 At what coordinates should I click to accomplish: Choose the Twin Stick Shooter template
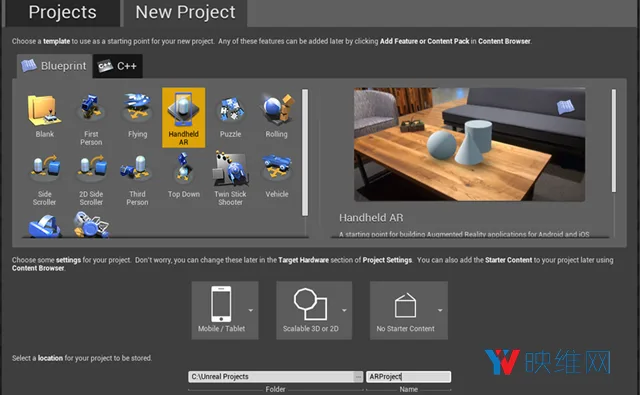click(230, 179)
